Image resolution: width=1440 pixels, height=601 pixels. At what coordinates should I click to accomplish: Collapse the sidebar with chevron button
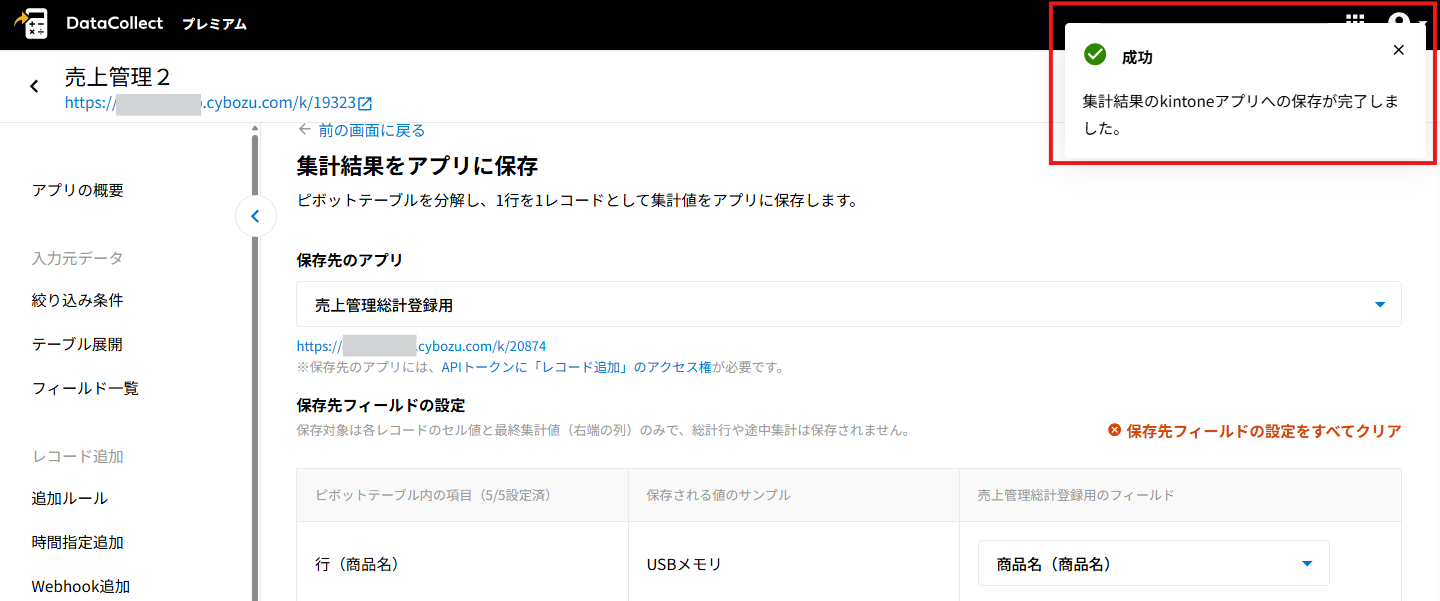[x=256, y=216]
